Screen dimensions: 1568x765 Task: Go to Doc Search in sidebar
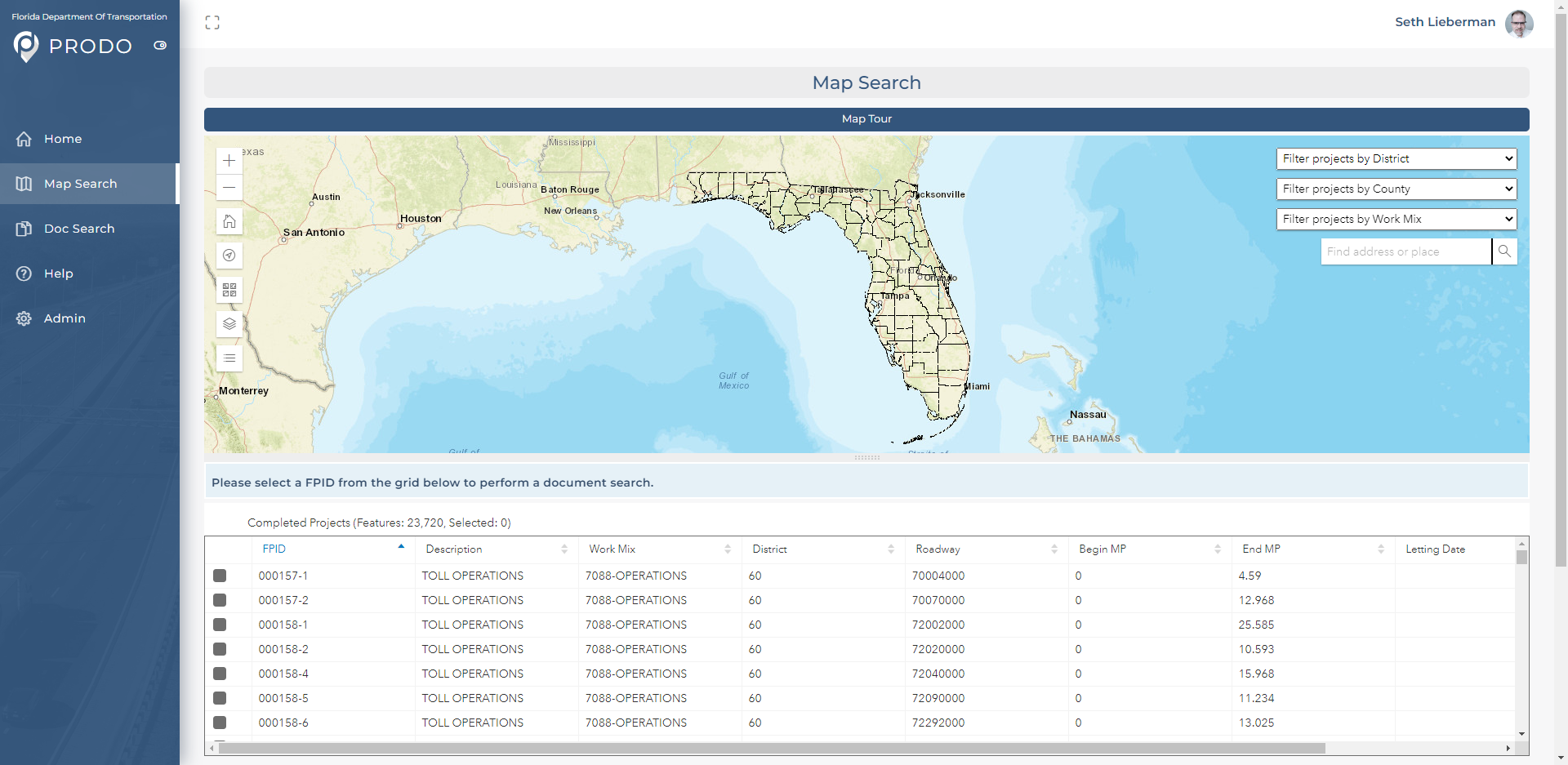click(x=79, y=229)
